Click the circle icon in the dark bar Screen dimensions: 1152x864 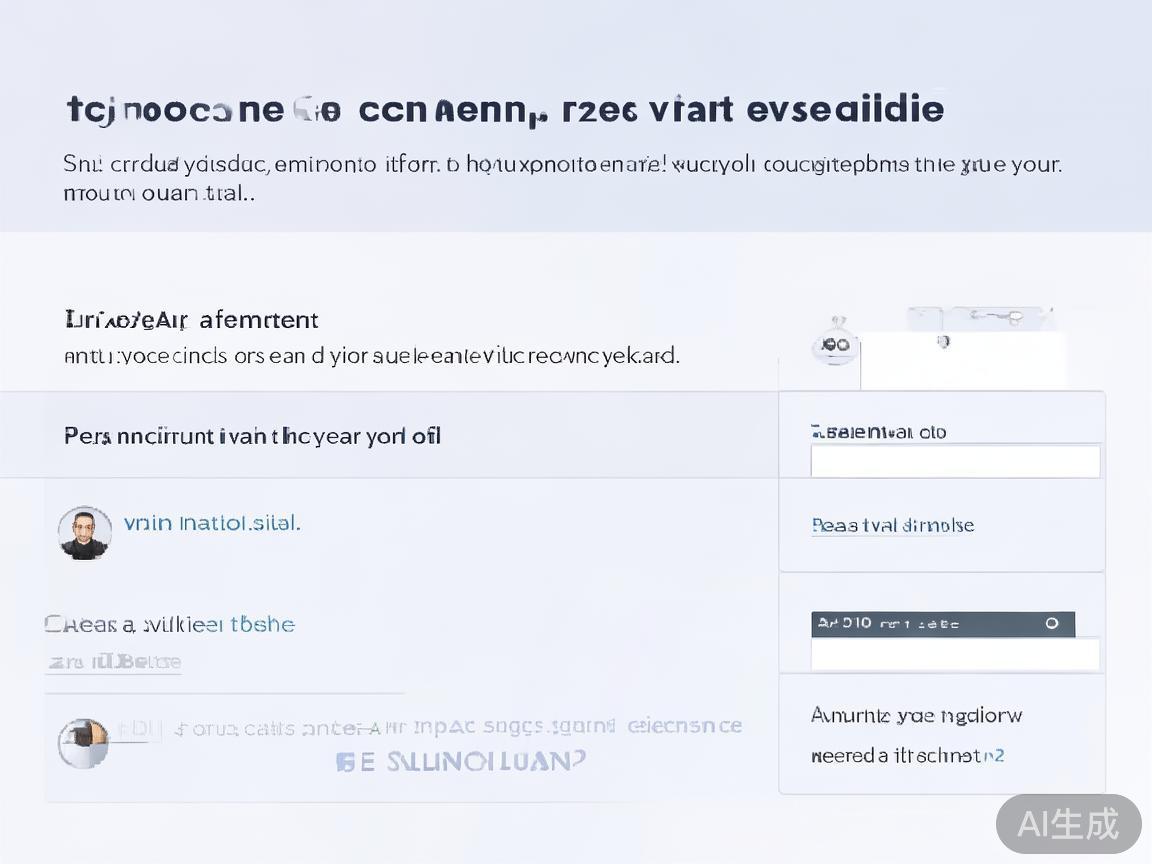pyautogui.click(x=1051, y=623)
